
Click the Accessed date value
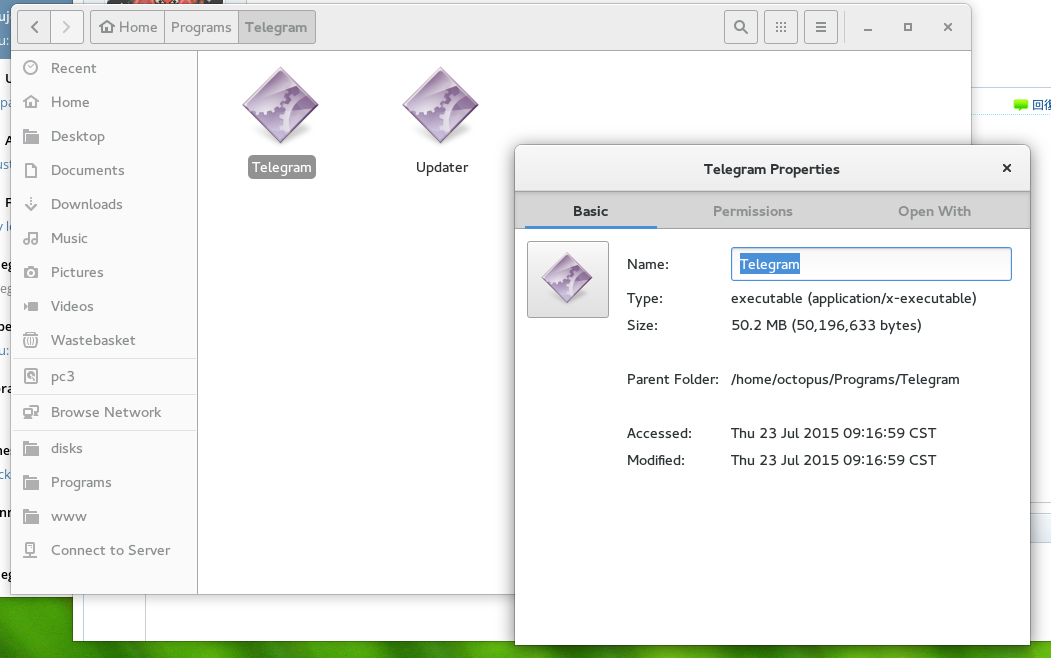point(833,434)
